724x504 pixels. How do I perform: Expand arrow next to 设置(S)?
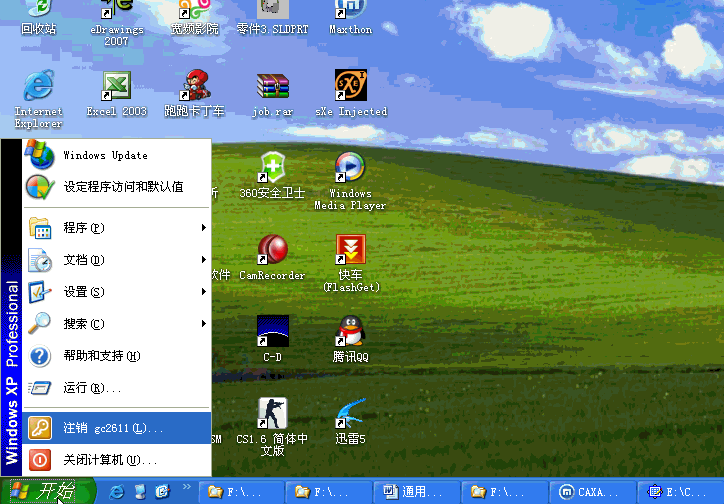tap(204, 292)
